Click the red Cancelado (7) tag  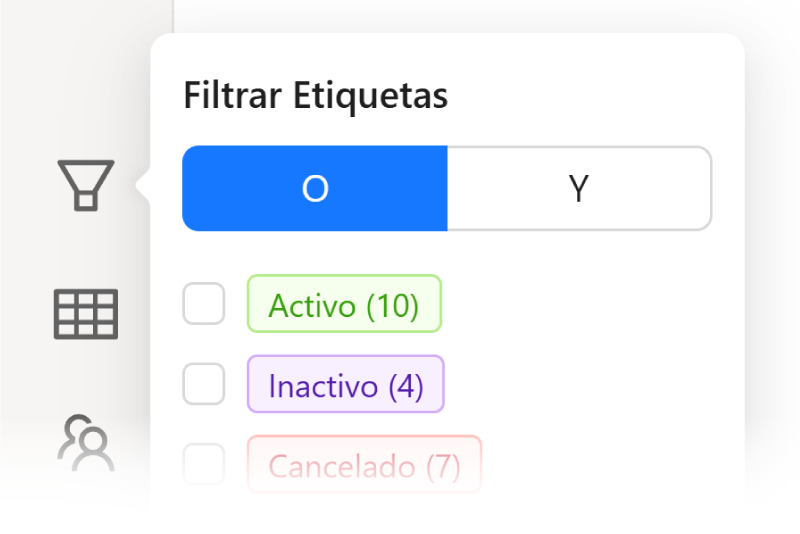[x=364, y=464]
